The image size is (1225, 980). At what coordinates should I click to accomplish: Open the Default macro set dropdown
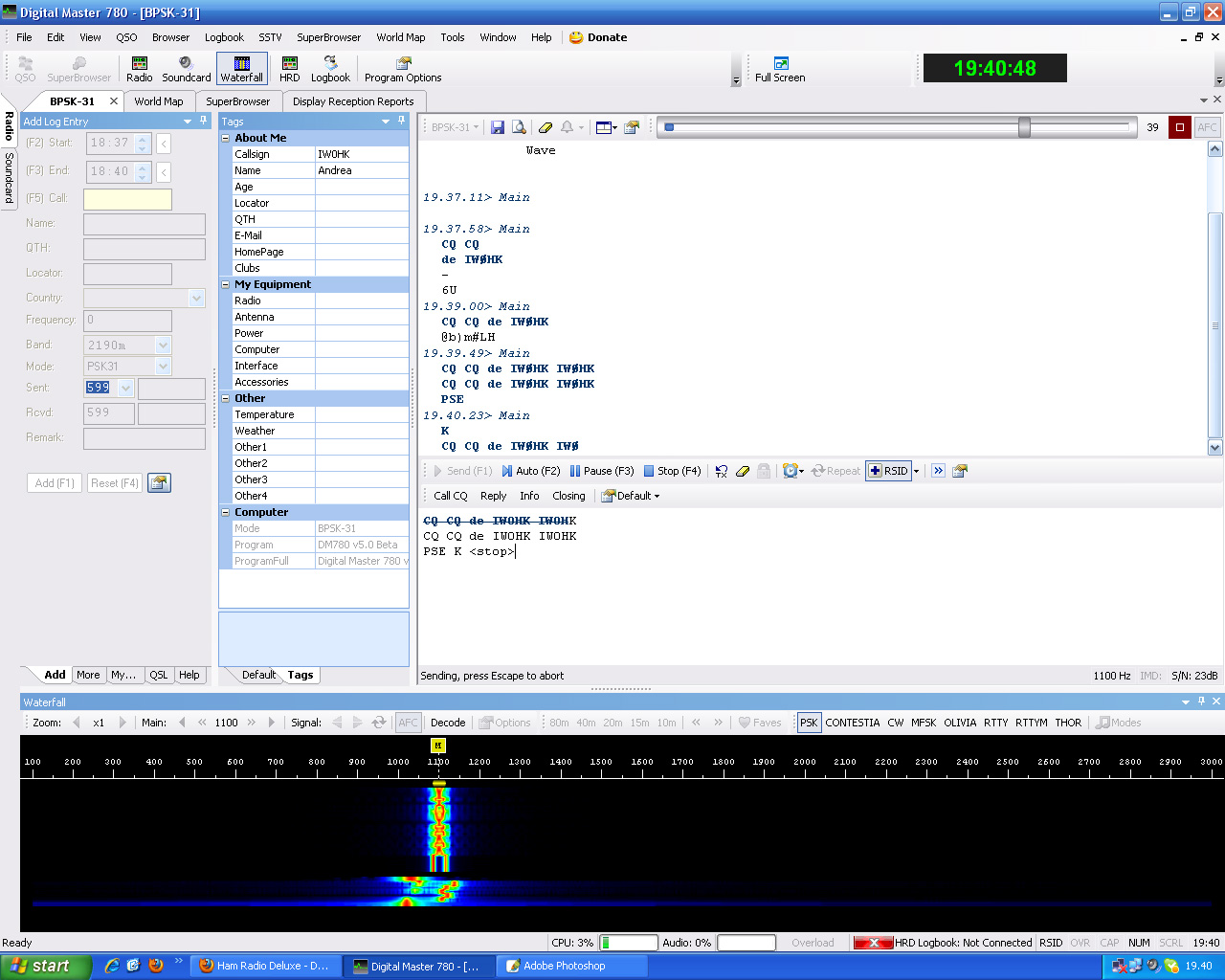[631, 496]
